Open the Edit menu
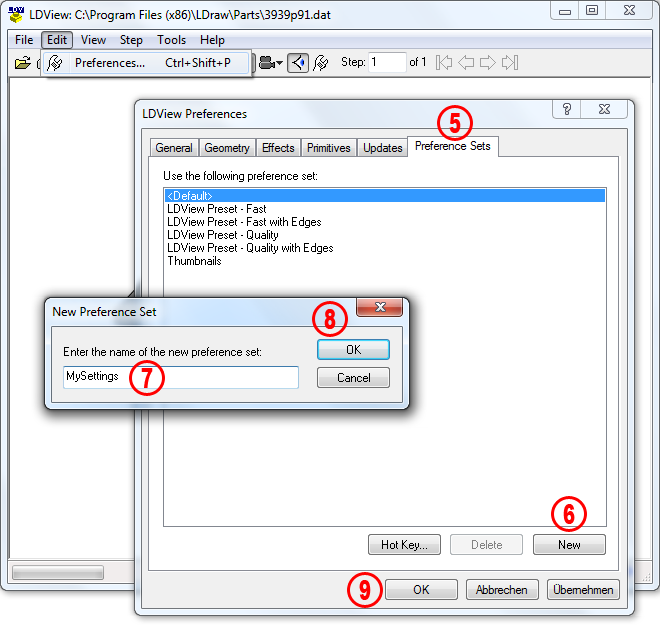The height and width of the screenshot is (632, 660). [x=57, y=40]
